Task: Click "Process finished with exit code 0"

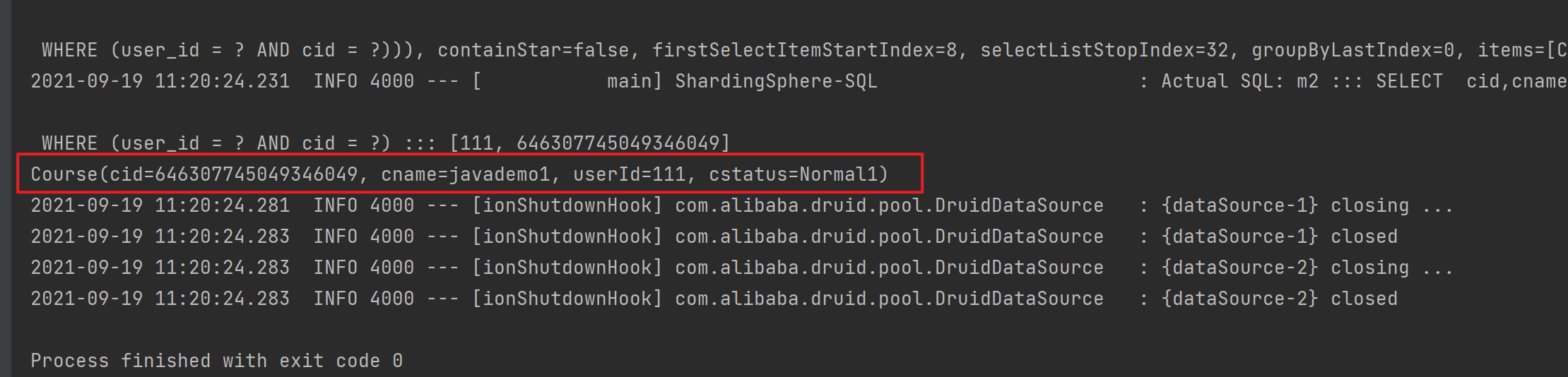Action: coord(216,361)
